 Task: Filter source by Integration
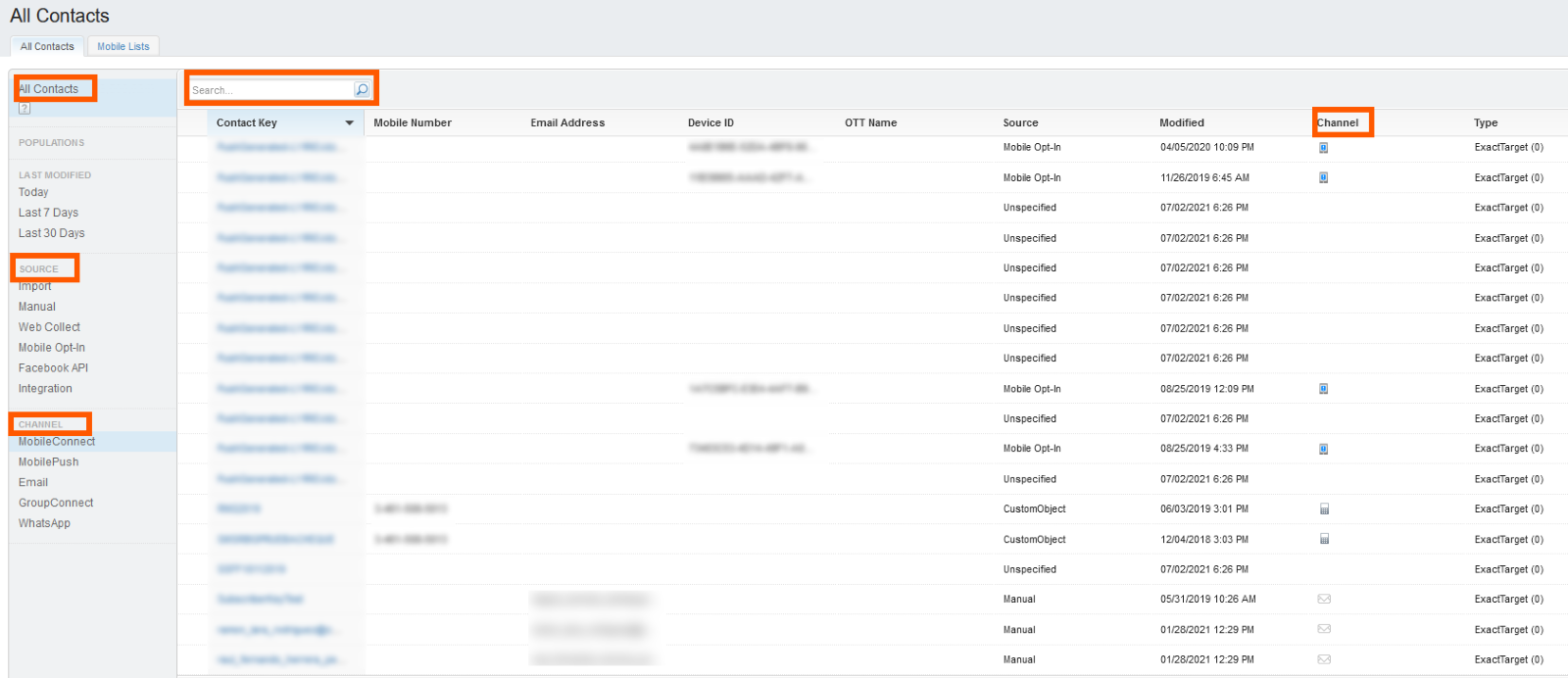[x=45, y=389]
